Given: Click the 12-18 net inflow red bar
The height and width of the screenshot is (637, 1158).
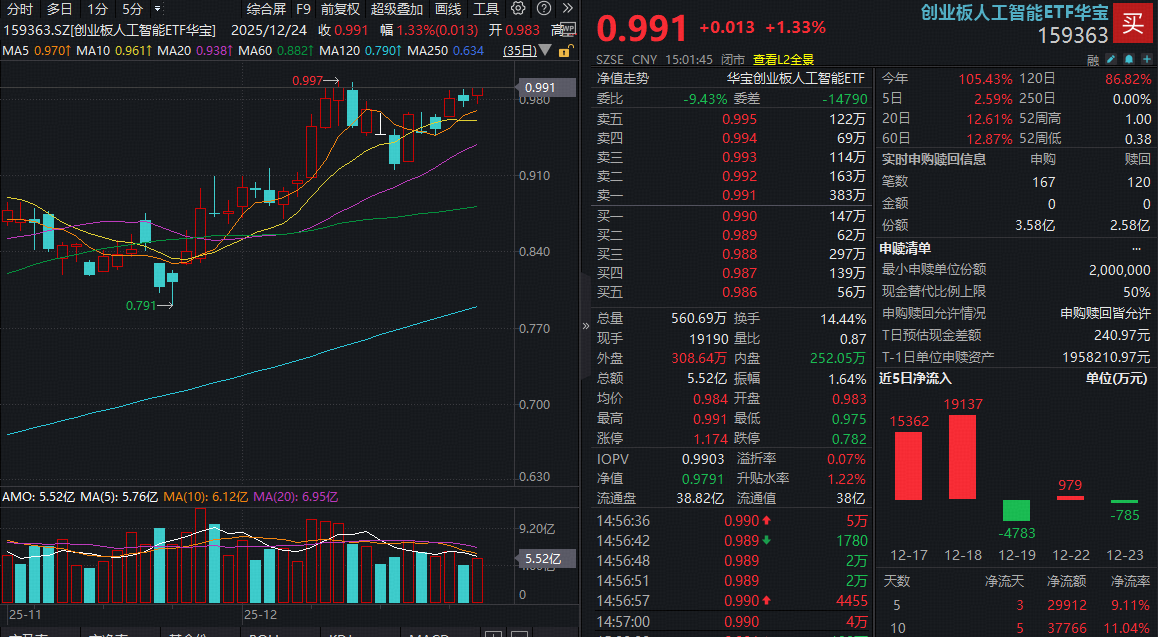Looking at the screenshot, I should (x=961, y=457).
